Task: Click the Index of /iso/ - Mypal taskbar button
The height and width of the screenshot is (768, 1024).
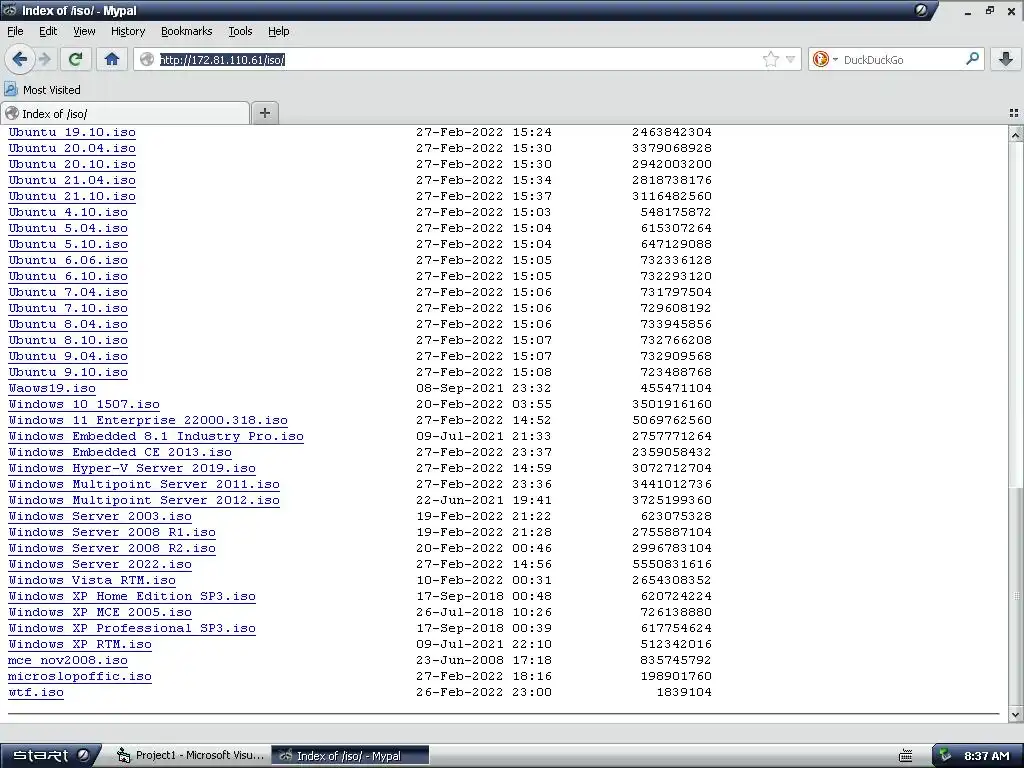Action: 350,756
